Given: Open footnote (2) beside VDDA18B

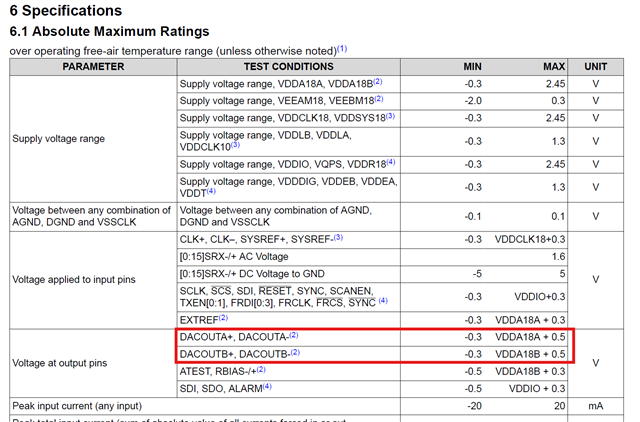Looking at the screenshot, I should pos(378,81).
